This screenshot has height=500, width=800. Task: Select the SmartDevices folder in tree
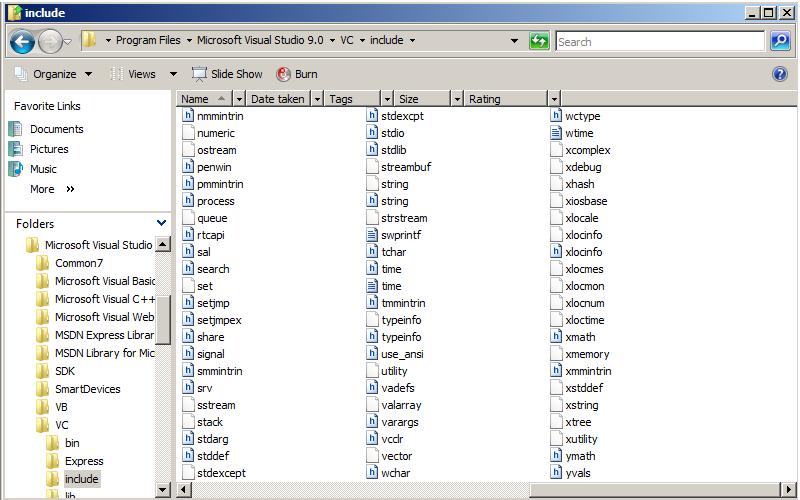point(87,389)
